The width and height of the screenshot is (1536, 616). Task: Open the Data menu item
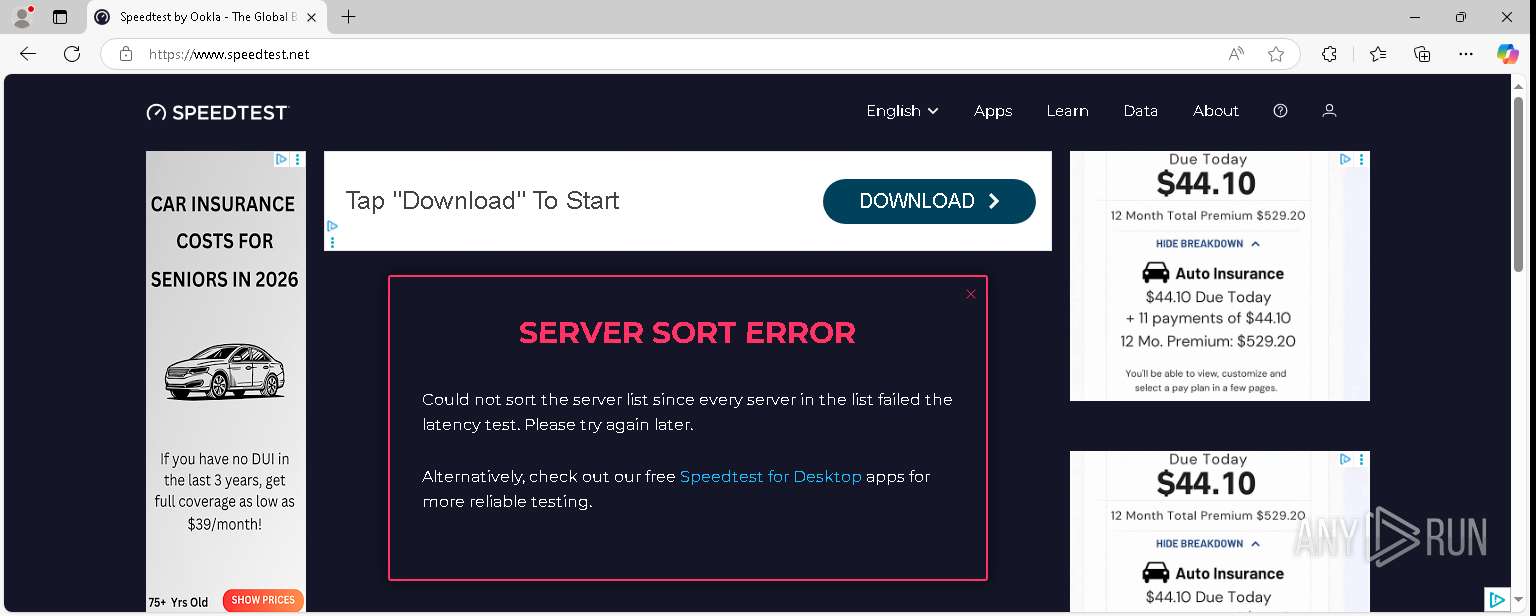point(1140,111)
